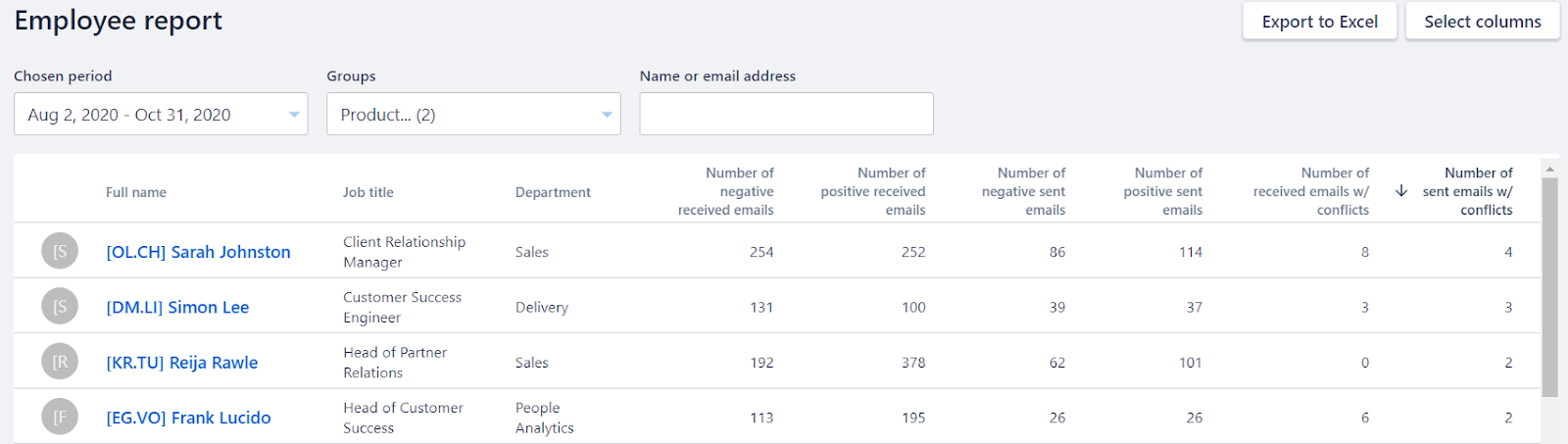The height and width of the screenshot is (444, 1568).
Task: Export to Excel
Action: [x=1319, y=22]
